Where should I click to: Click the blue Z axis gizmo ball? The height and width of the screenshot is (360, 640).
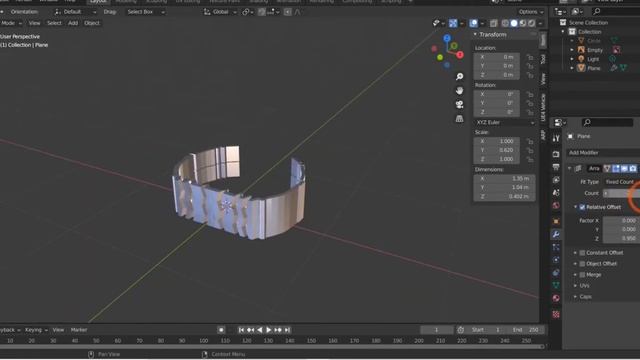pyautogui.click(x=447, y=38)
